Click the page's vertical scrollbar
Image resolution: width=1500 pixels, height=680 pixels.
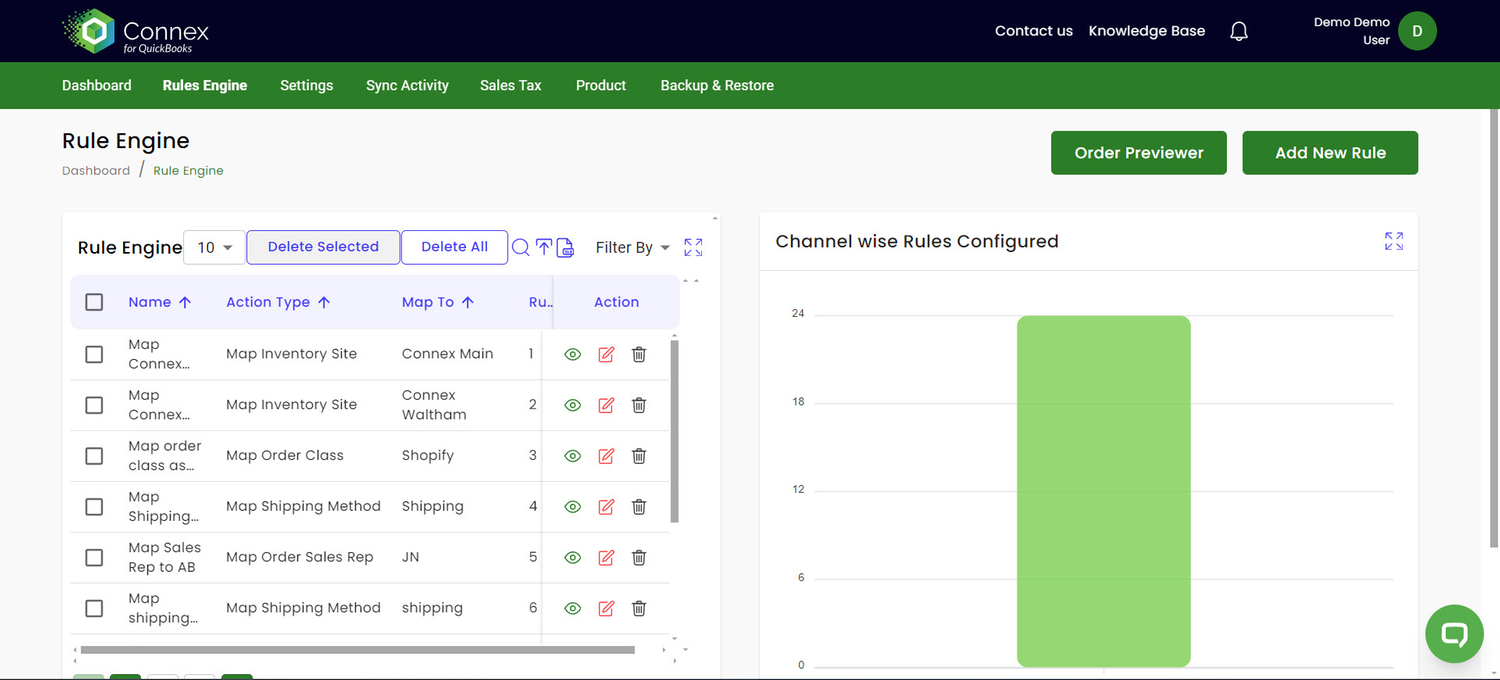tap(1495, 328)
